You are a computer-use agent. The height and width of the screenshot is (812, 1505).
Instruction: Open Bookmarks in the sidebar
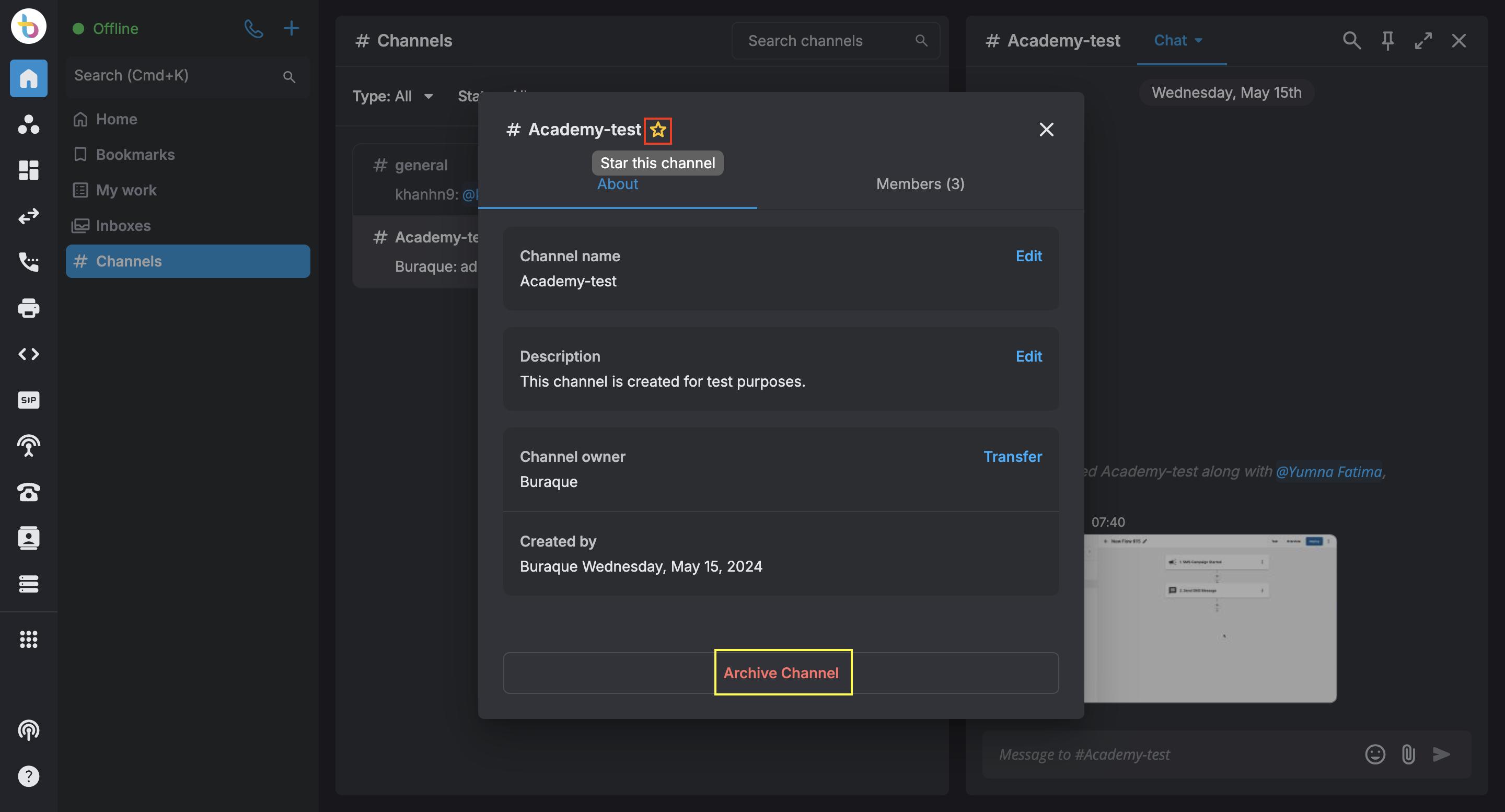pos(187,154)
